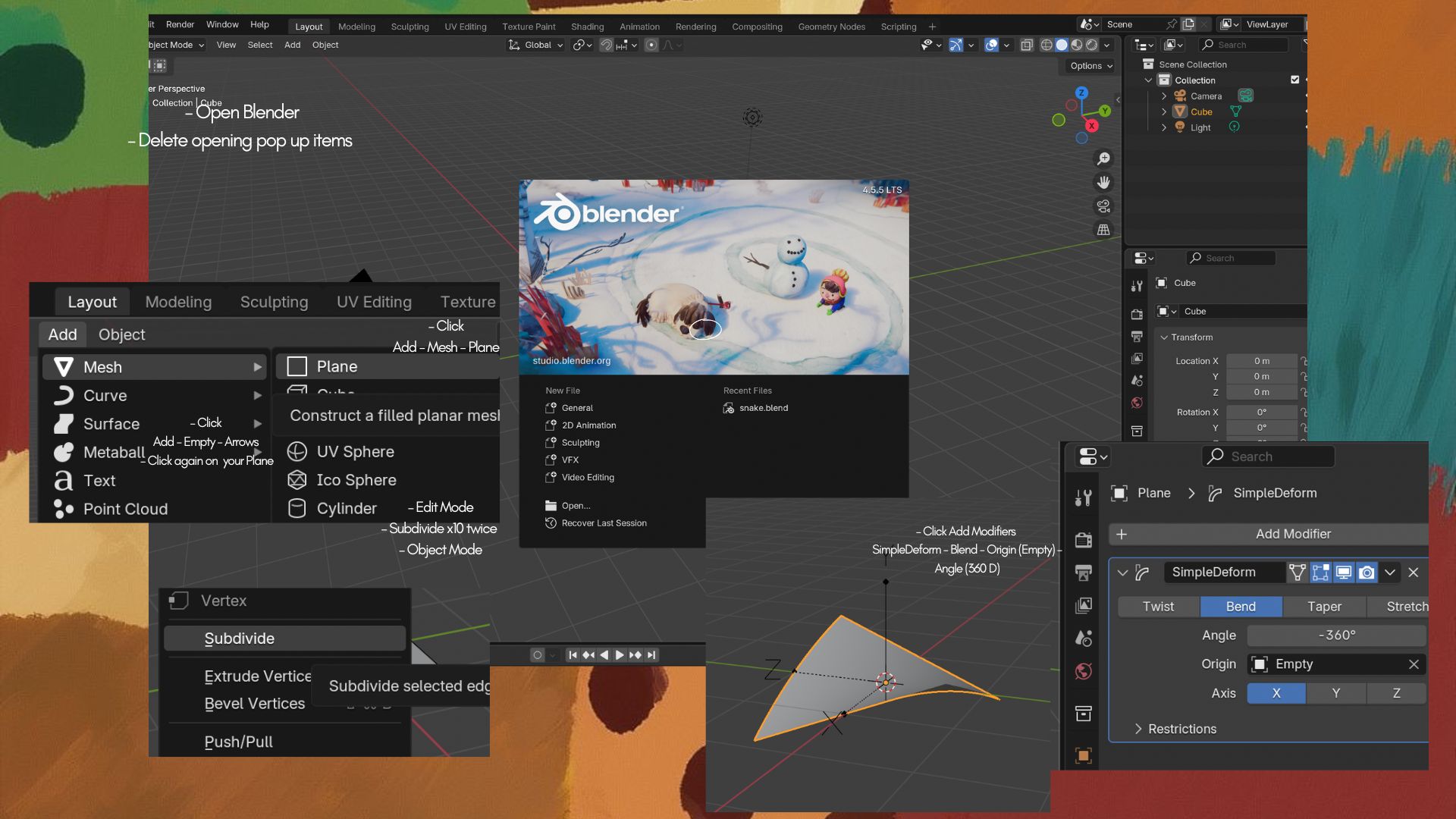Screen dimensions: 1456x819
Task: Uncheck the Collection visibility checkbox
Action: 1294,80
